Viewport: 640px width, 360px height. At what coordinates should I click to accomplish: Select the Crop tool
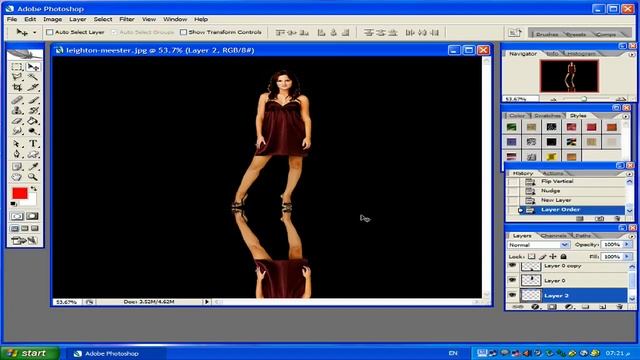click(17, 87)
